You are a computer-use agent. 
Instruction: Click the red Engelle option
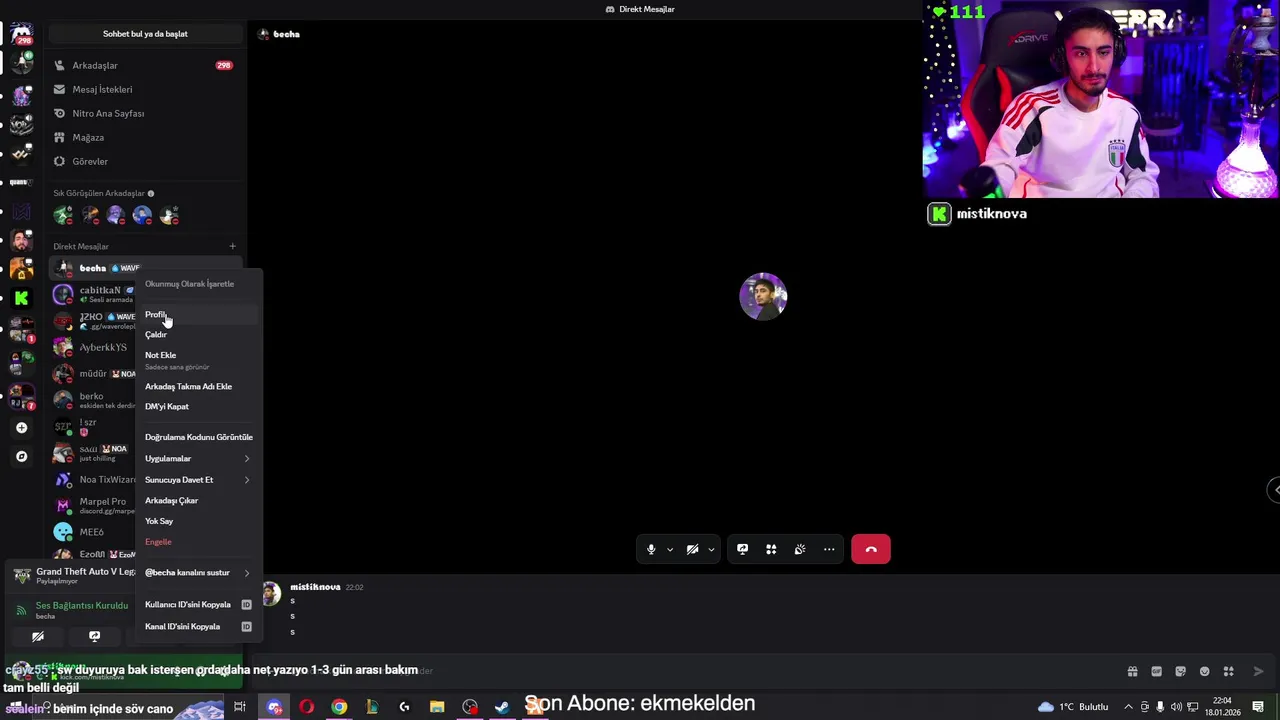click(x=199, y=541)
